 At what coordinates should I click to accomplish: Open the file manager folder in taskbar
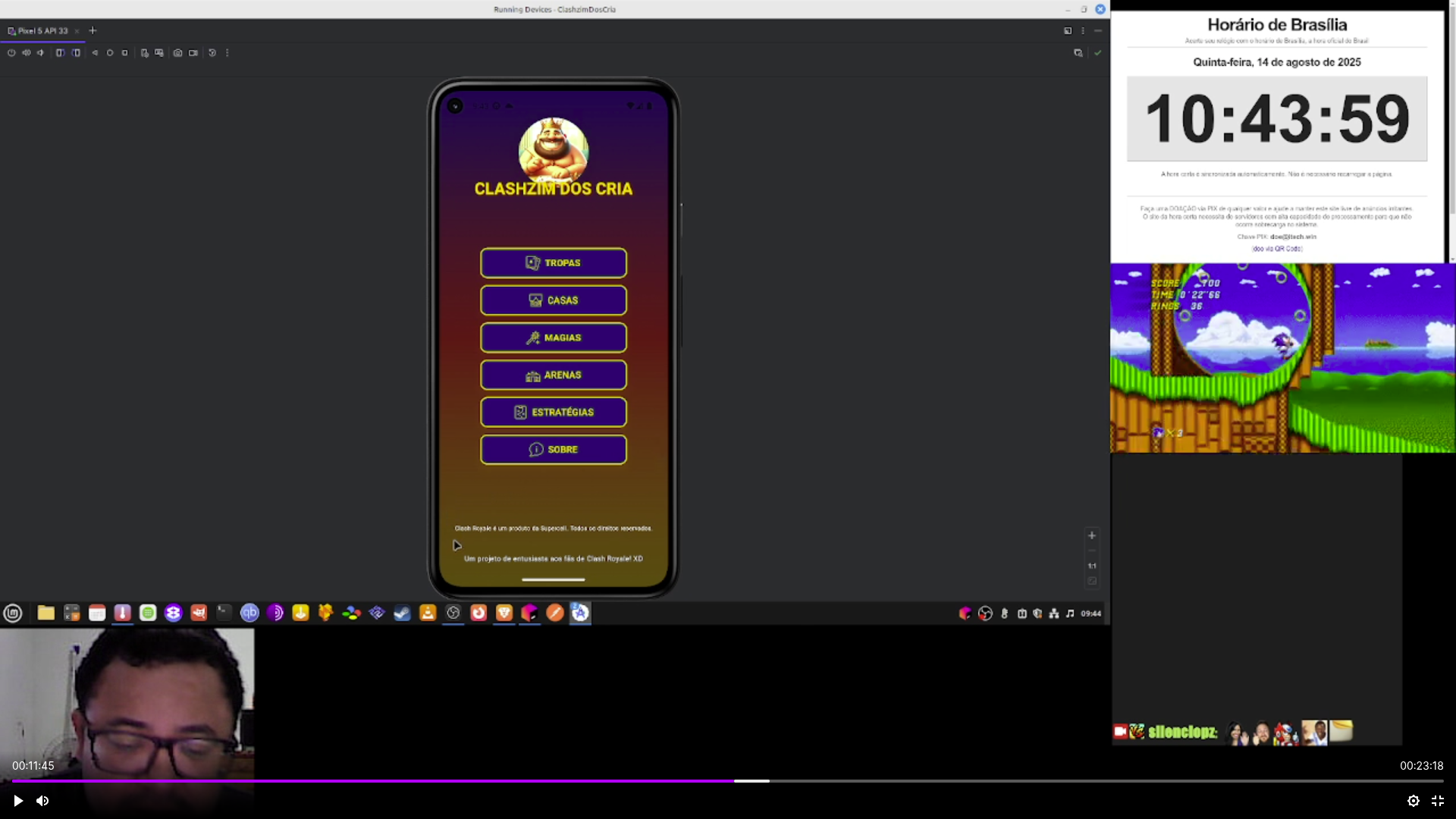pyautogui.click(x=46, y=613)
